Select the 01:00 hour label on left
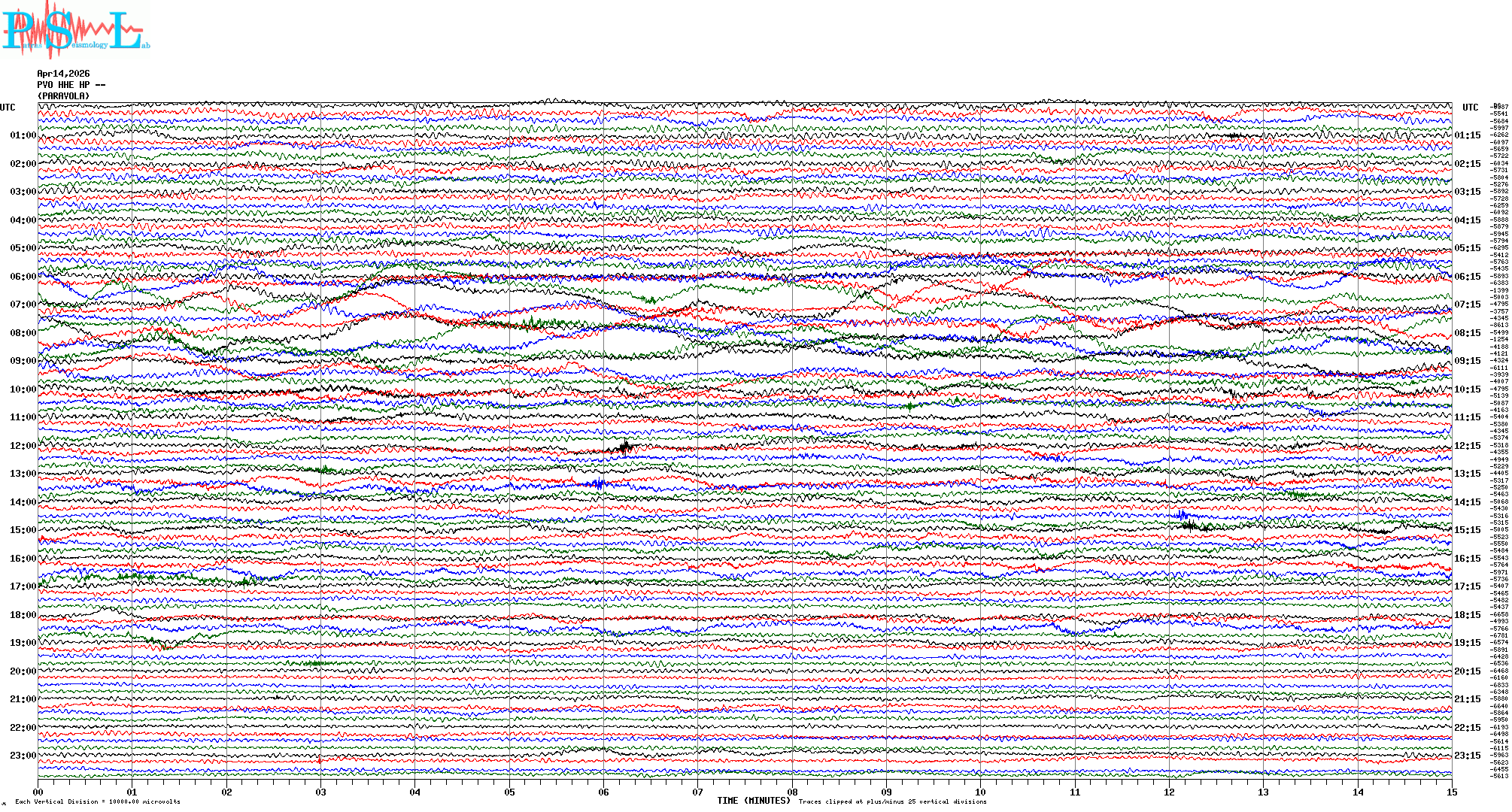Screen dimensions: 1512x812 pos(23,135)
